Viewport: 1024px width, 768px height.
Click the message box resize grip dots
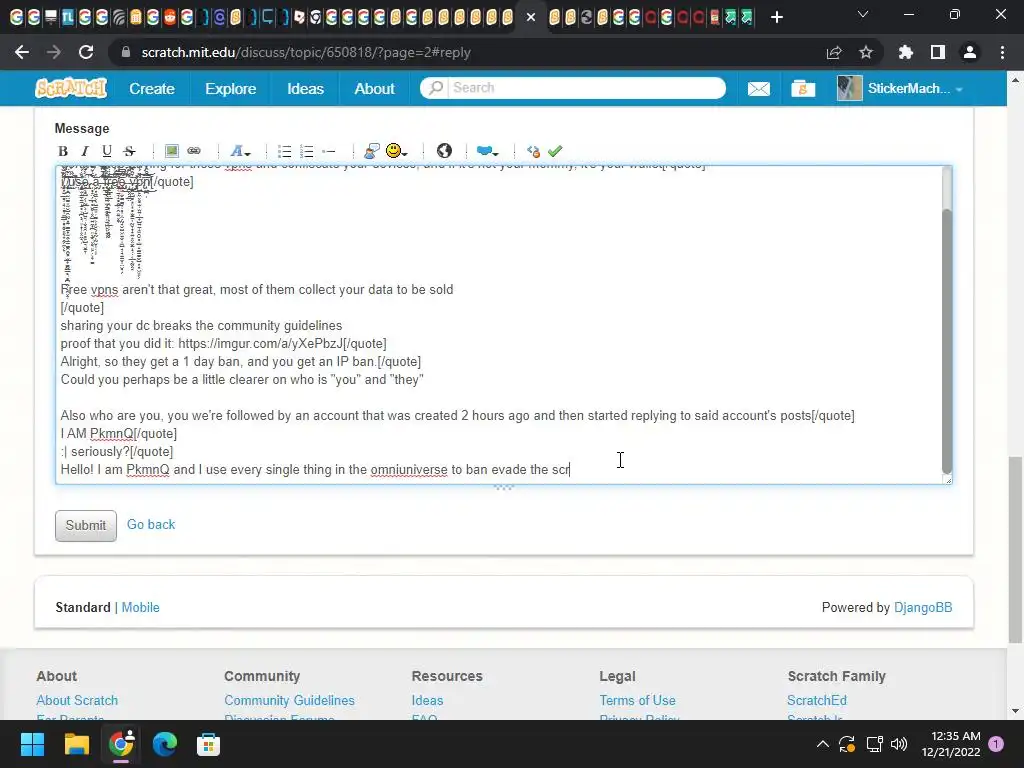504,487
